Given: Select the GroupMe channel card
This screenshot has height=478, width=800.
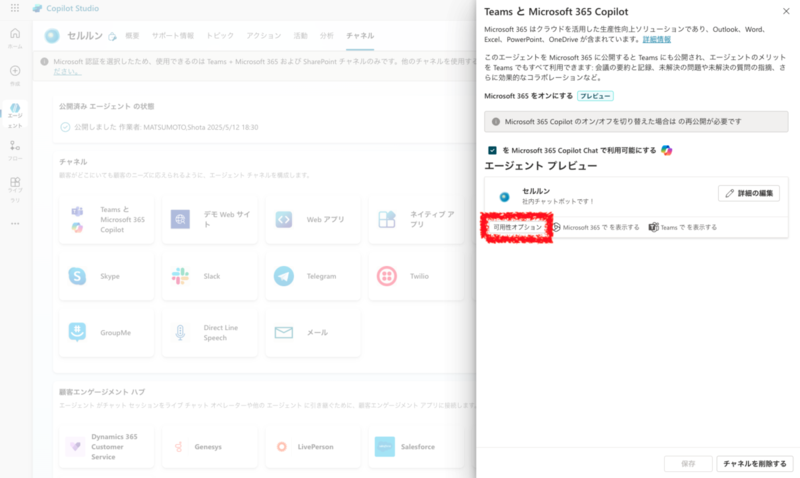Looking at the screenshot, I should (107, 333).
